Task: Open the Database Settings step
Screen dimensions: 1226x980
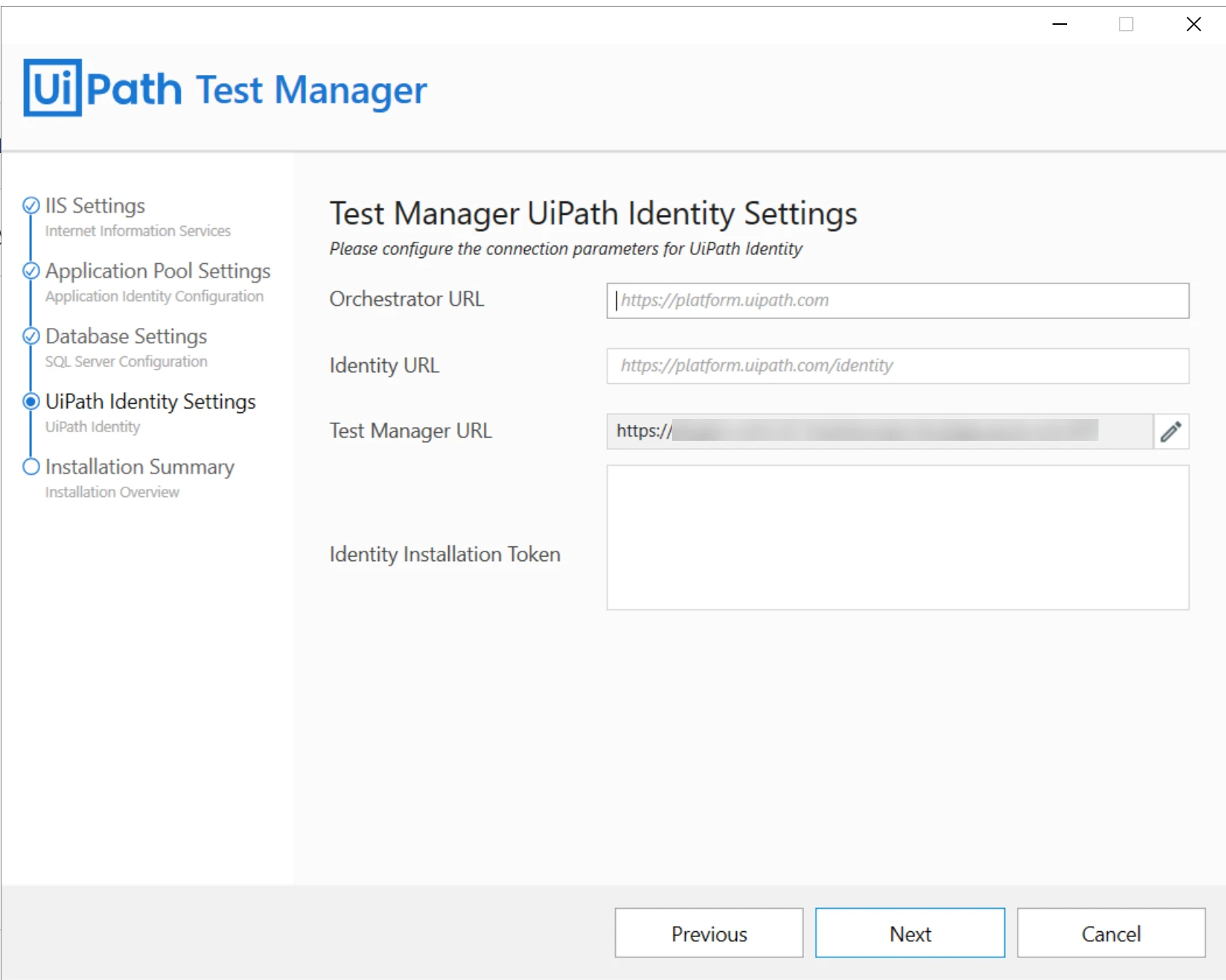Action: tap(126, 336)
